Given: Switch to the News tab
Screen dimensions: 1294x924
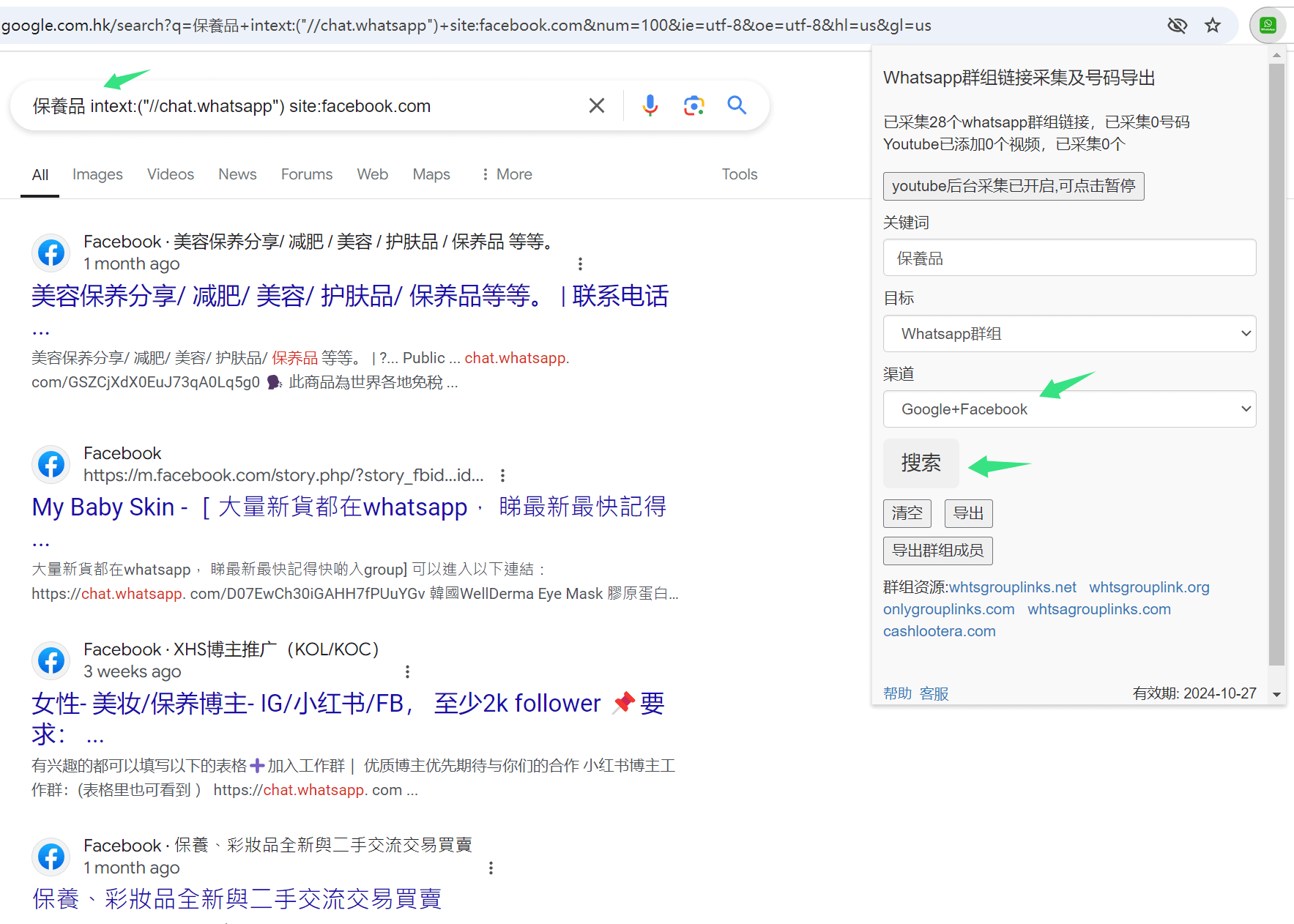Looking at the screenshot, I should 237,174.
